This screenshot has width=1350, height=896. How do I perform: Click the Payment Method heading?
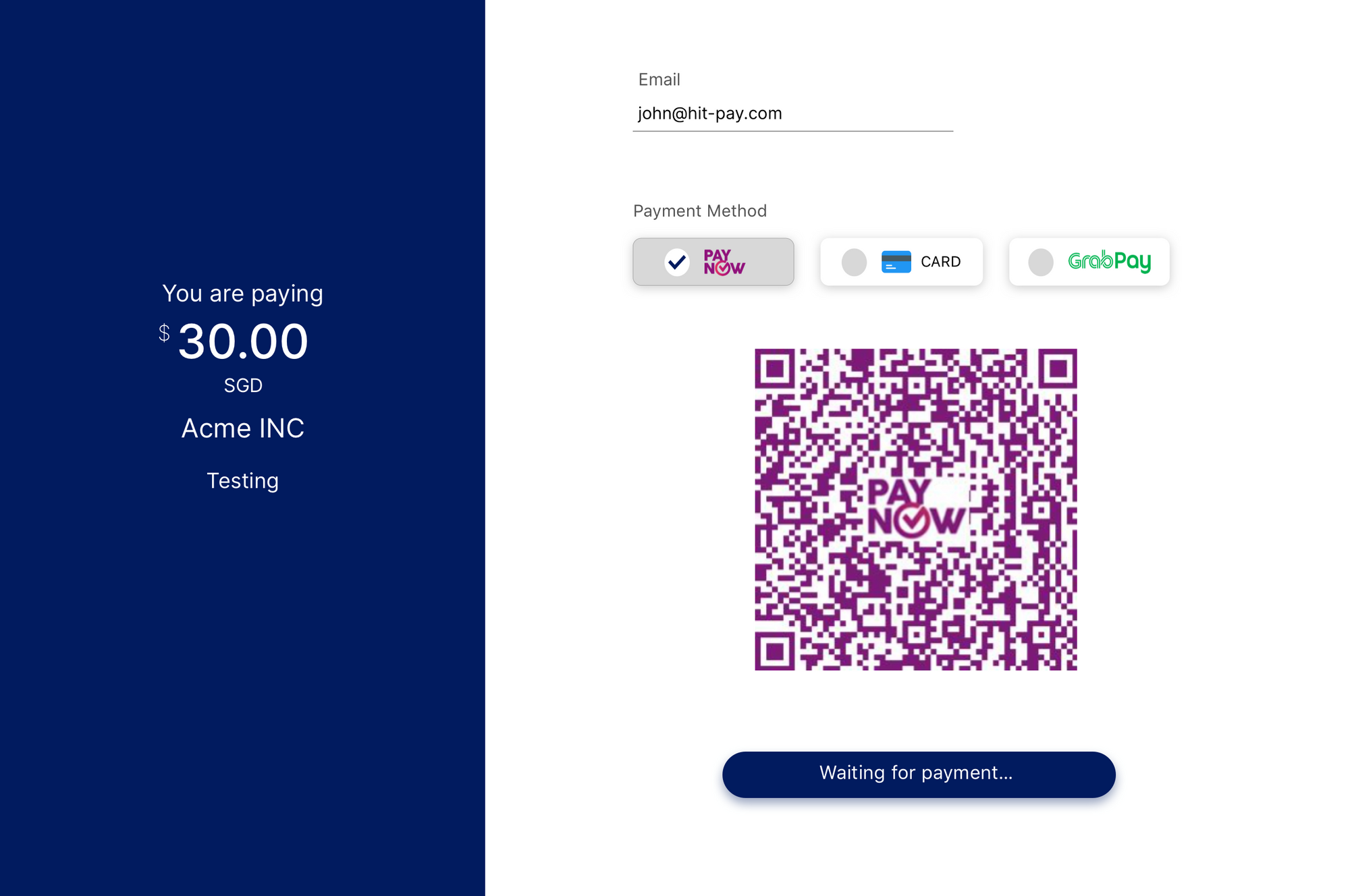(700, 211)
